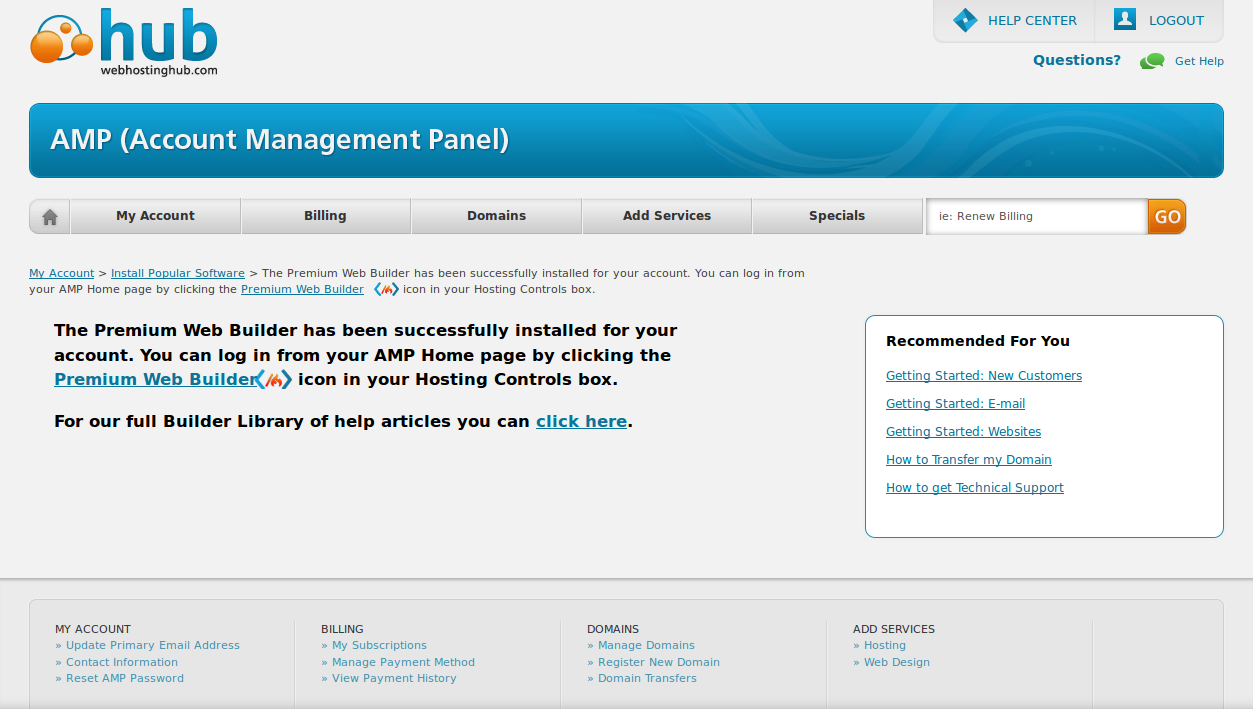Click the small Web Builder icon in breadcrumb

tap(386, 290)
